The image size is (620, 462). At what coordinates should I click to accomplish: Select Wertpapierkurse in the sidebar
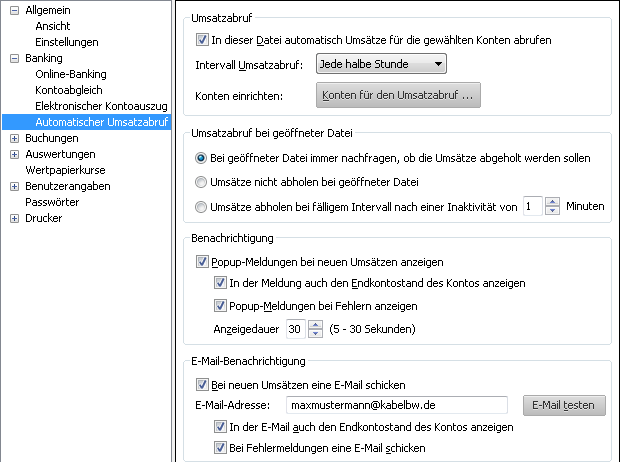click(x=65, y=170)
